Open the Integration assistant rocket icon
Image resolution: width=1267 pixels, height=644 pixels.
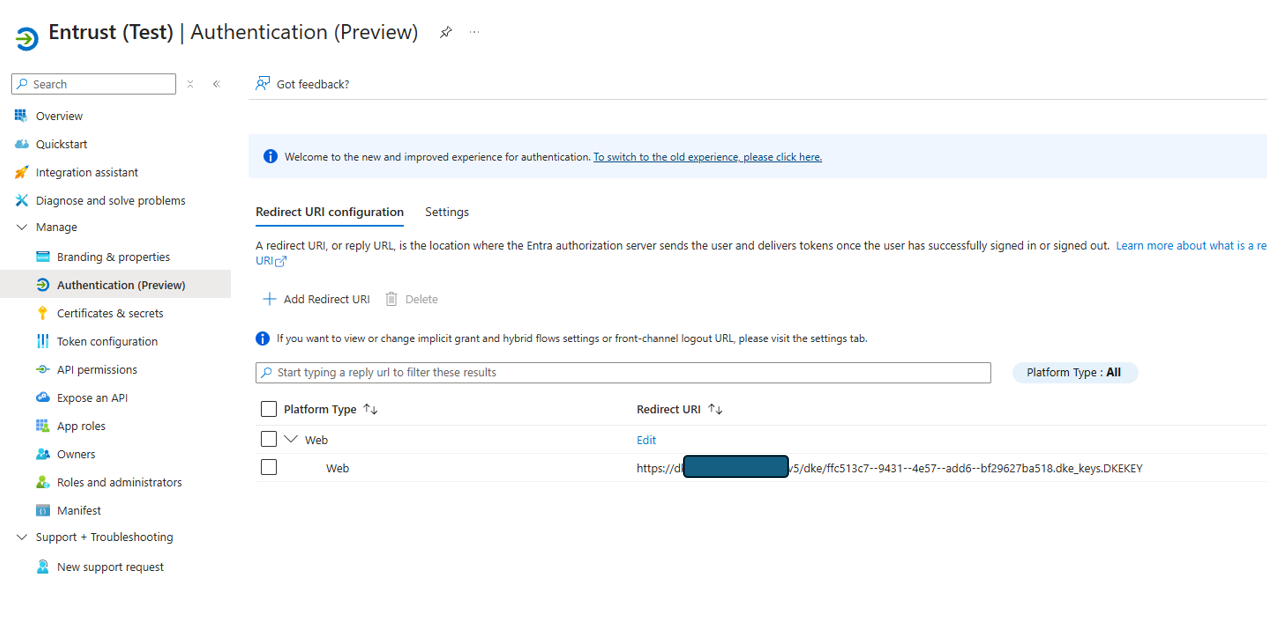point(22,172)
